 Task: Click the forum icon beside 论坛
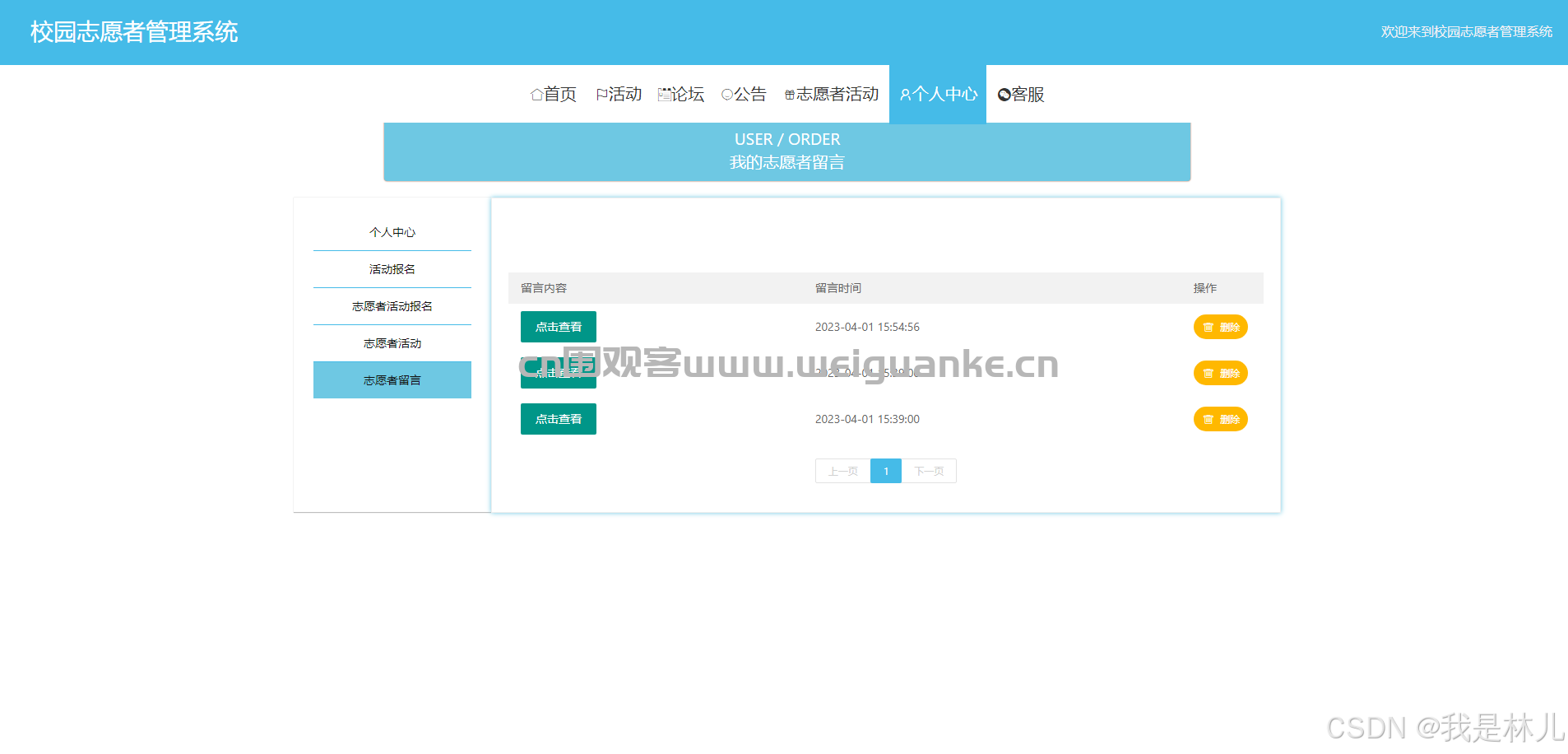pyautogui.click(x=664, y=95)
